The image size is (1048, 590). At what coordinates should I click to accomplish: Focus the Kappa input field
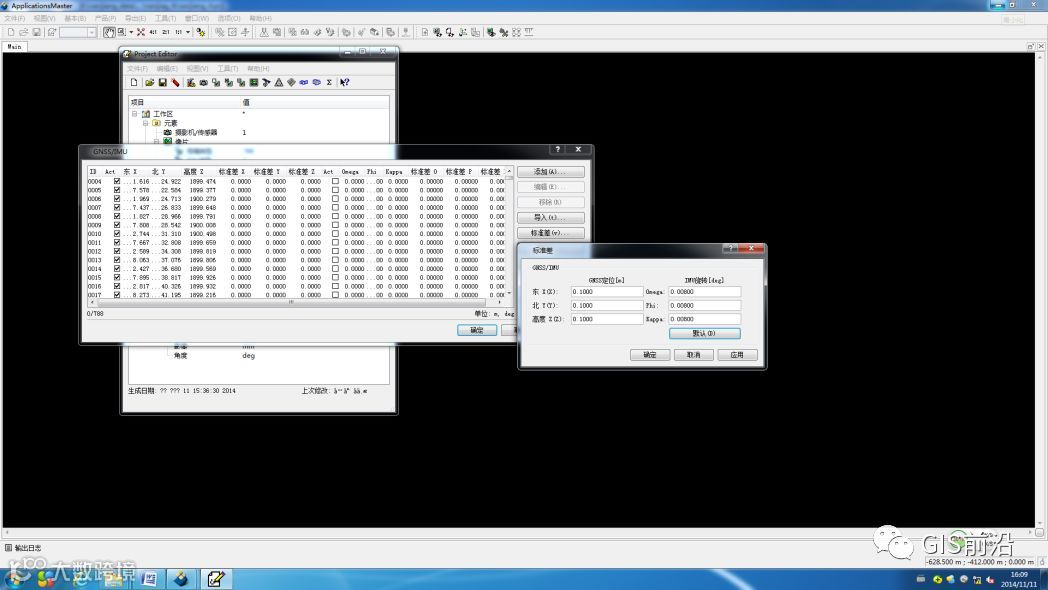click(x=704, y=319)
